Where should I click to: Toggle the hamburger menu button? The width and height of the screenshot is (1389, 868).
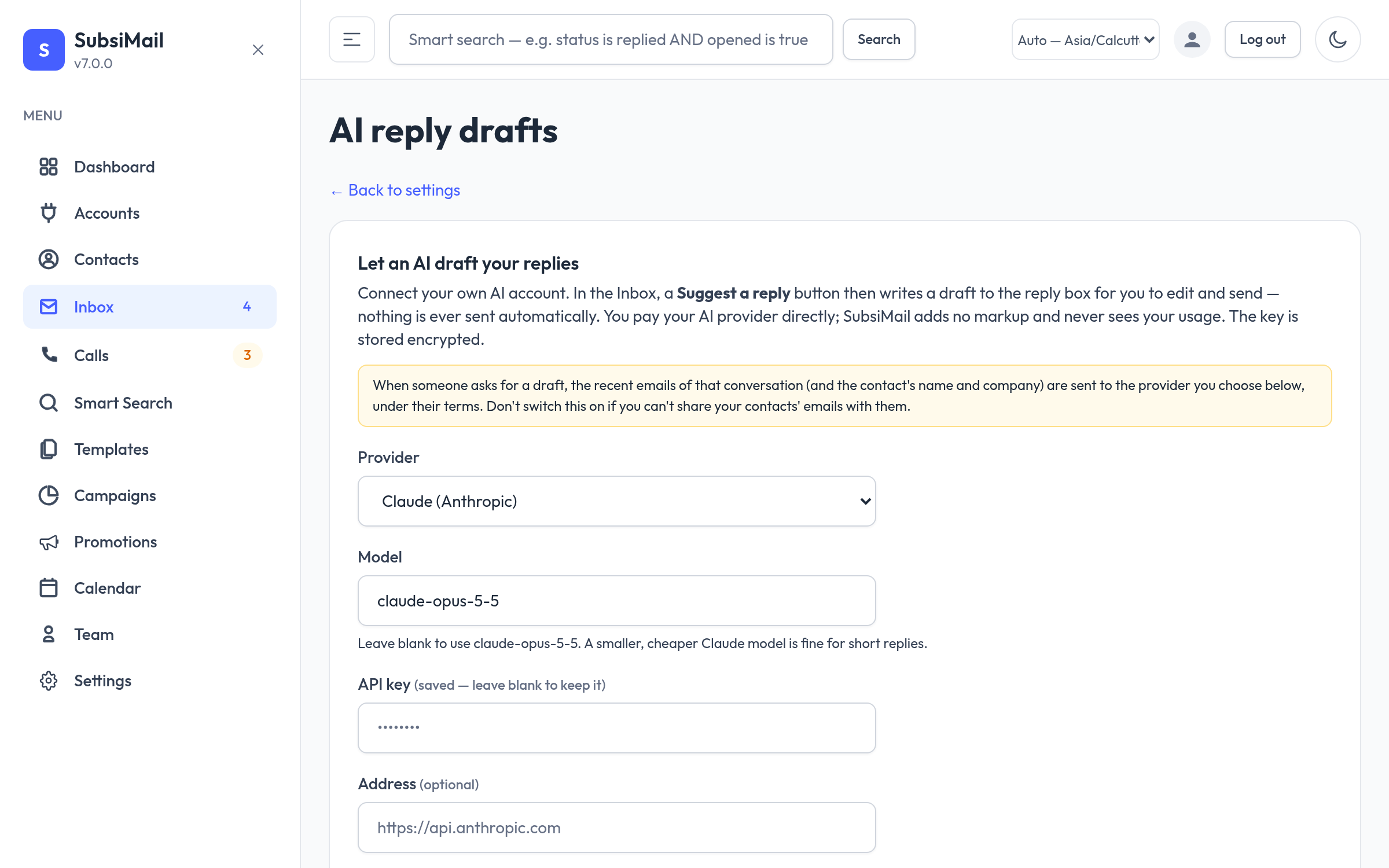pos(352,39)
